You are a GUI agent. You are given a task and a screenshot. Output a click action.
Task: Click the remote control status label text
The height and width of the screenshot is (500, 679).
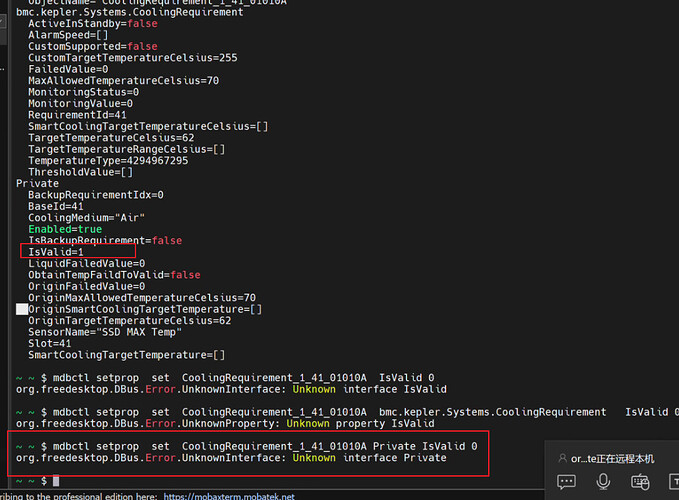(612, 459)
